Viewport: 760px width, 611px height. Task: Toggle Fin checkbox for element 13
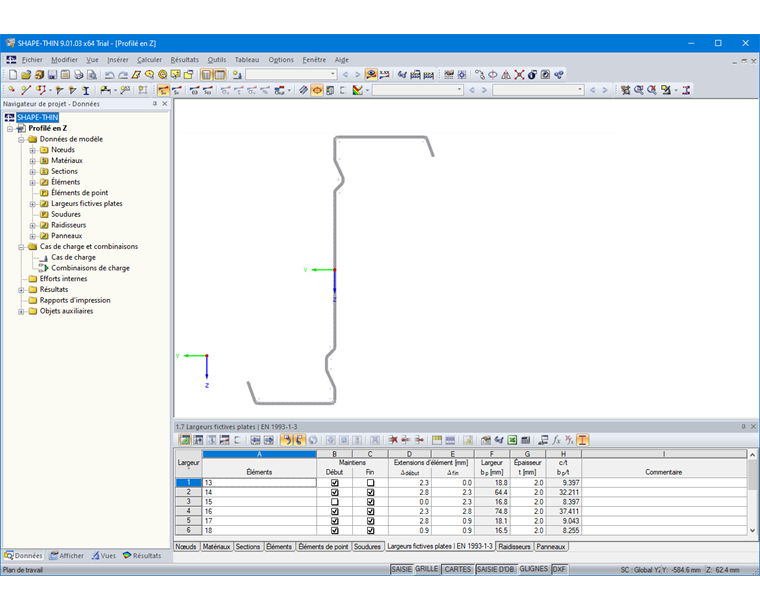[370, 483]
